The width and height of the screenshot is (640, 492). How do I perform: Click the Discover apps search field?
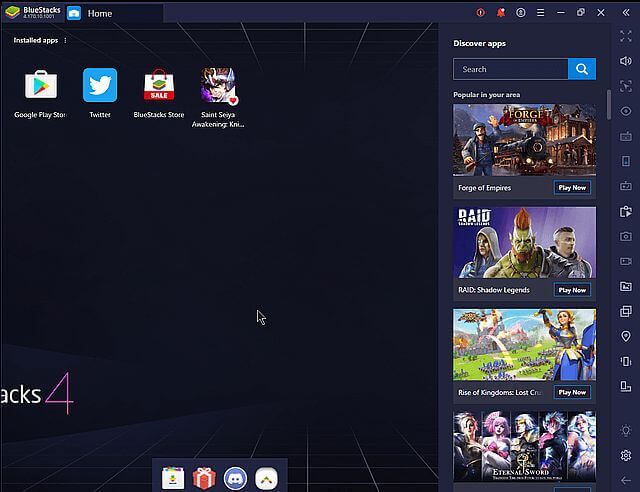click(510, 69)
